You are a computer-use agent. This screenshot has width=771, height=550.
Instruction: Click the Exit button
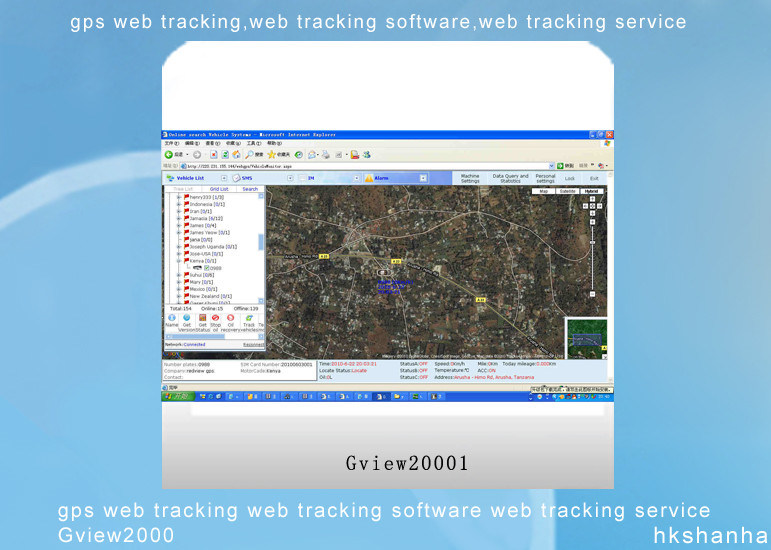pyautogui.click(x=594, y=178)
